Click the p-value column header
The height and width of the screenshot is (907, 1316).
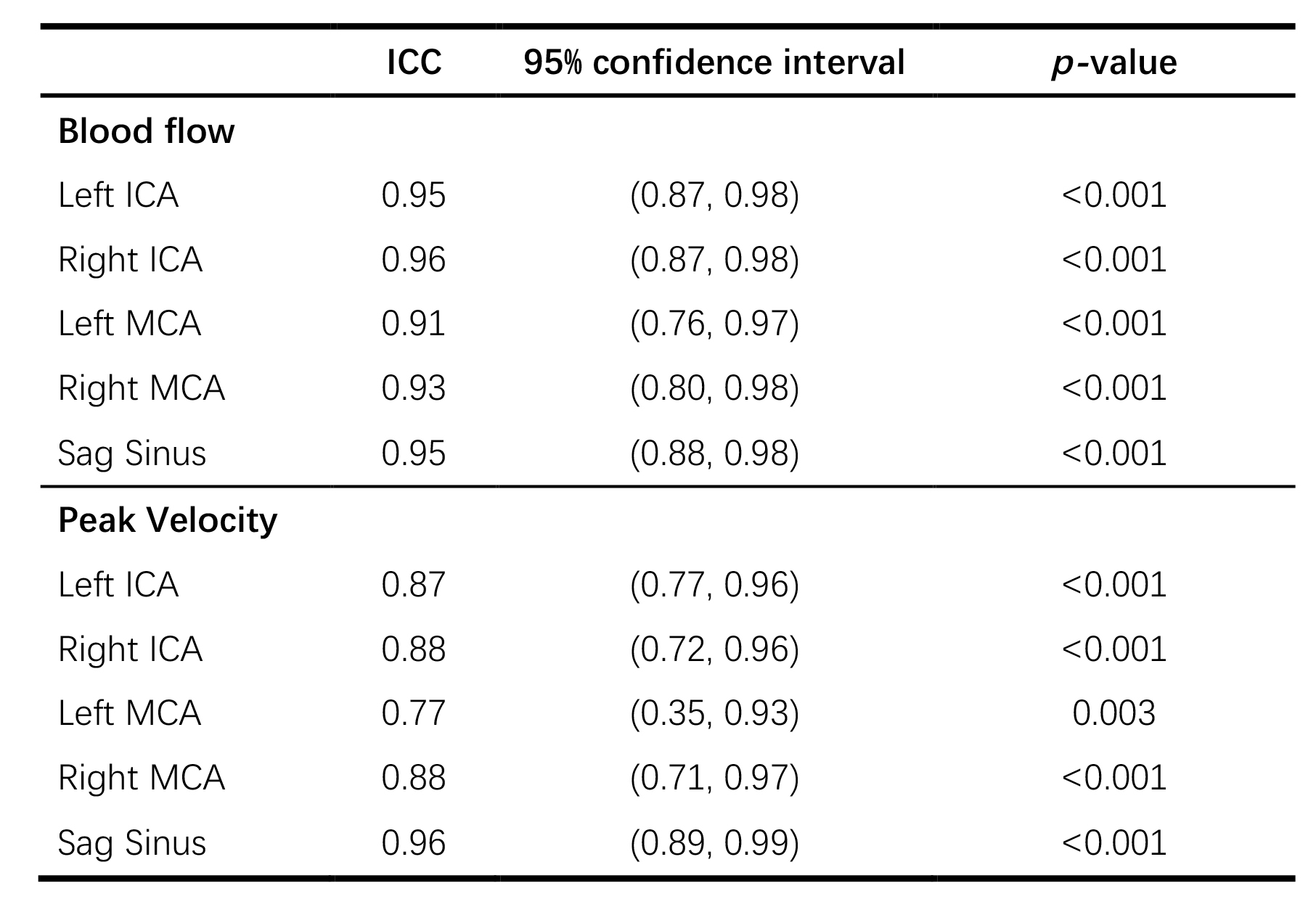(x=1113, y=62)
